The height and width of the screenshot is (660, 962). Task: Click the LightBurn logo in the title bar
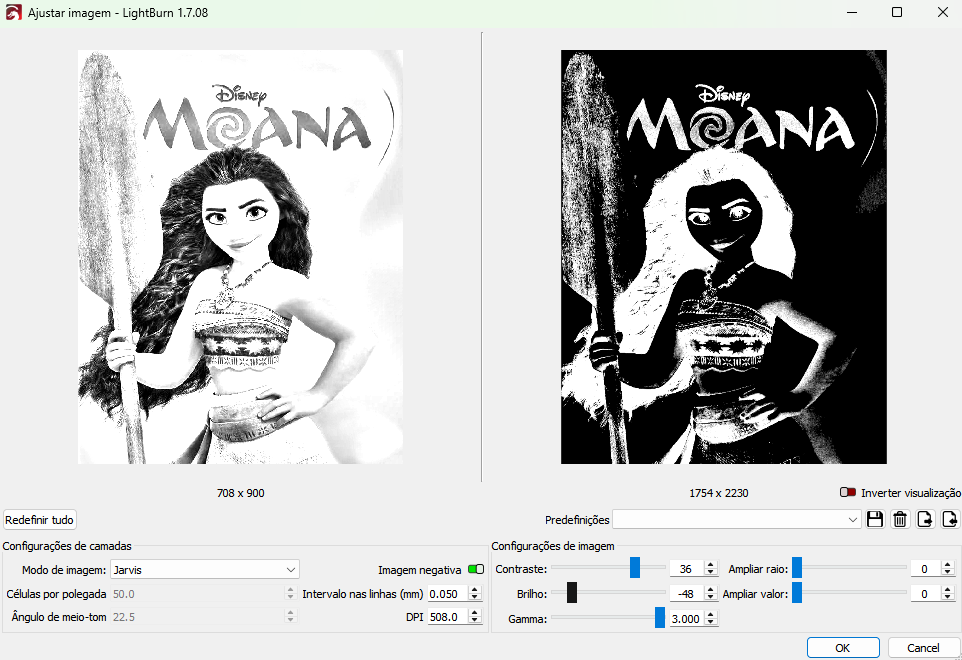coord(13,12)
